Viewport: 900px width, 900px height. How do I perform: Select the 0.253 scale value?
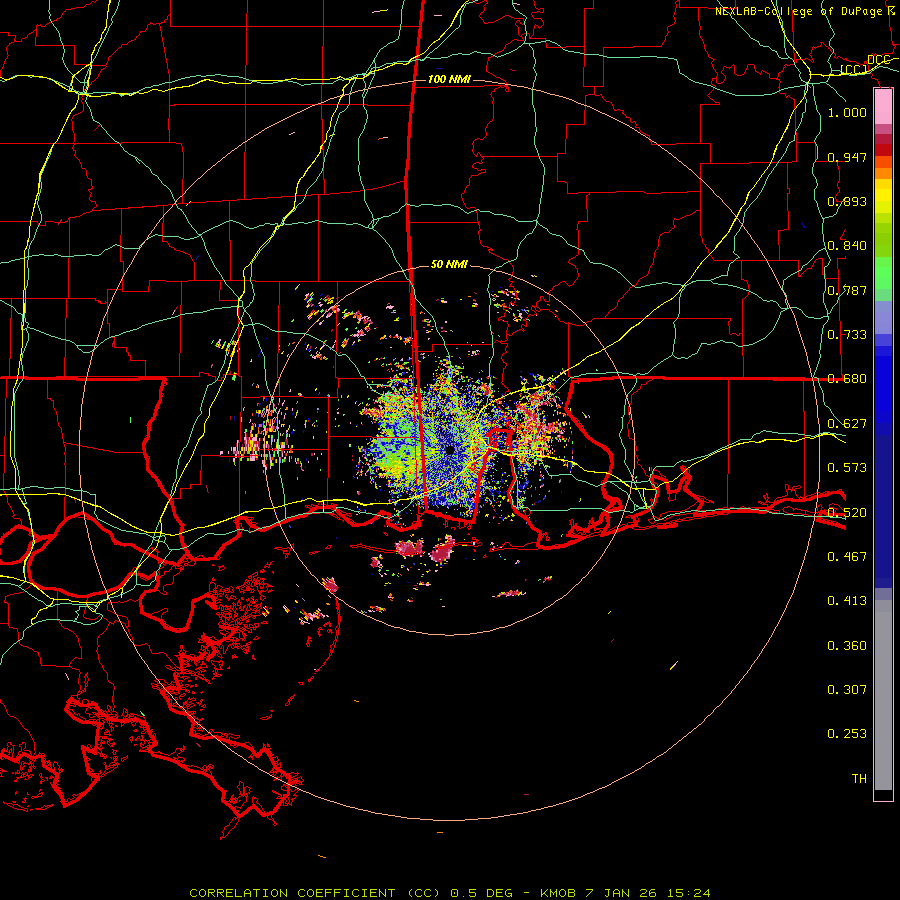point(847,734)
